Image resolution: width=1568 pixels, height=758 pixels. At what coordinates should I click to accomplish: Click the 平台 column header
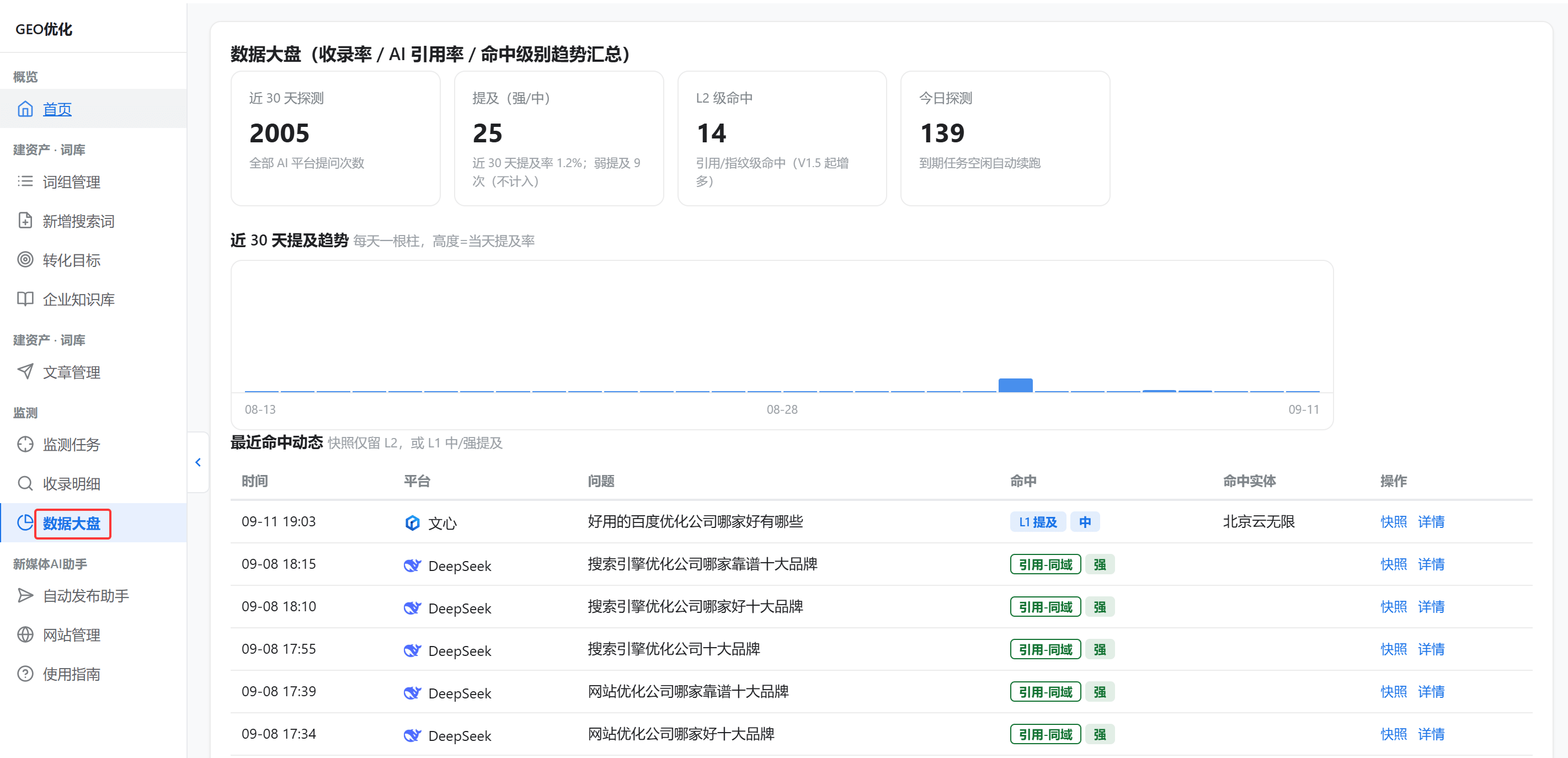[x=417, y=481]
